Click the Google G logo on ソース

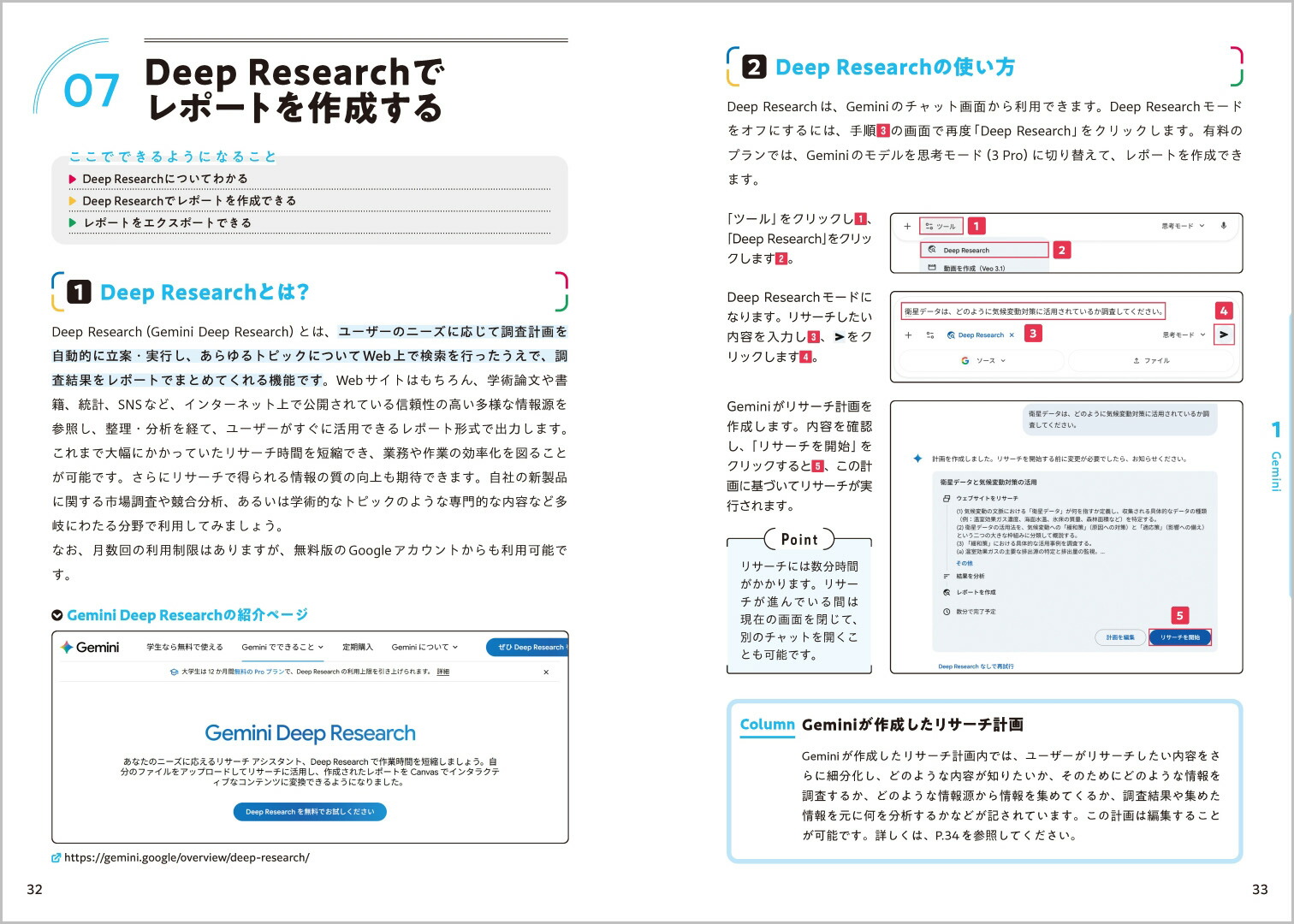click(965, 360)
